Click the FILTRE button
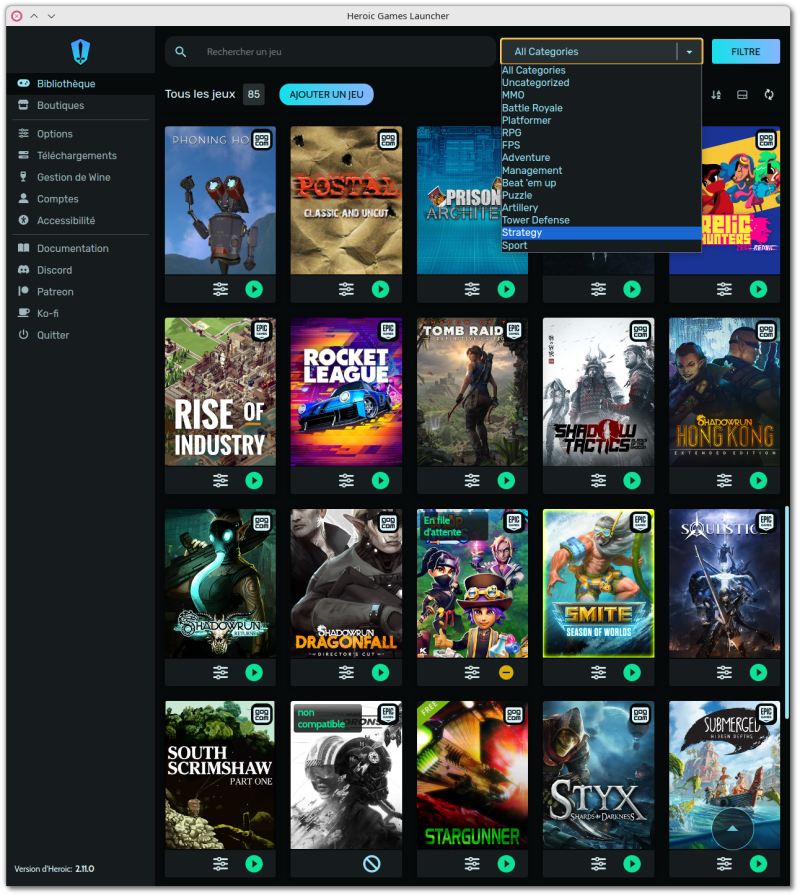This screenshot has height=896, width=800. click(x=746, y=52)
